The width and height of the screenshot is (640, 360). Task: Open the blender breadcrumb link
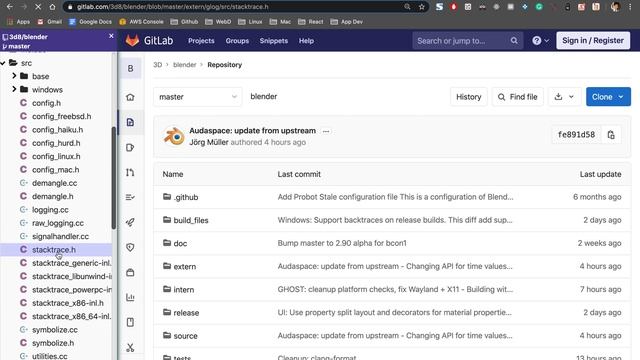click(x=184, y=65)
